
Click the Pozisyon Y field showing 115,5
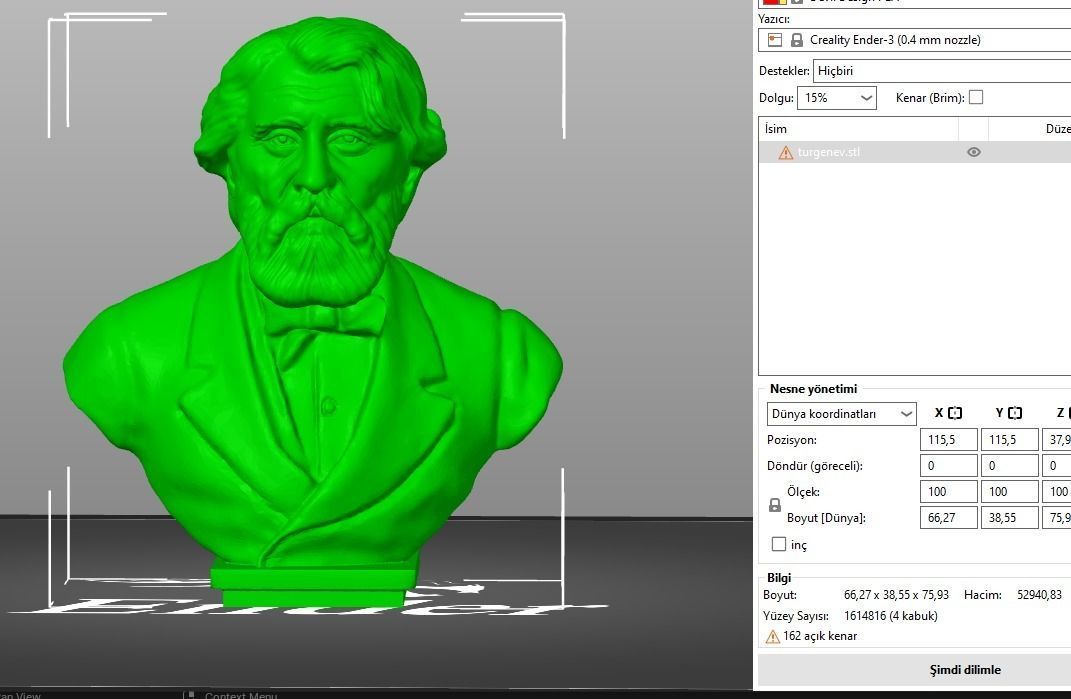click(x=1010, y=439)
